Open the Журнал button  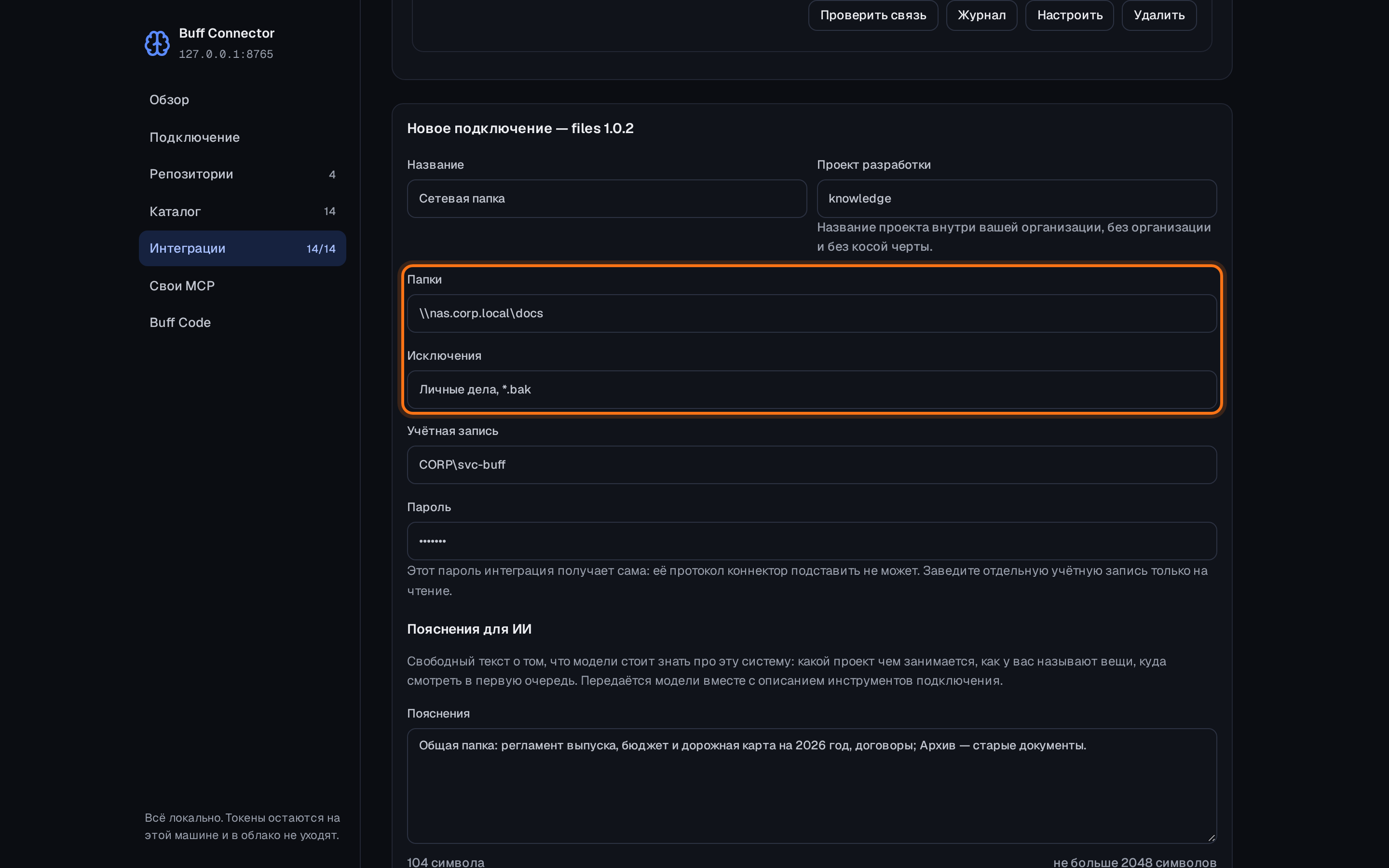pos(981,15)
